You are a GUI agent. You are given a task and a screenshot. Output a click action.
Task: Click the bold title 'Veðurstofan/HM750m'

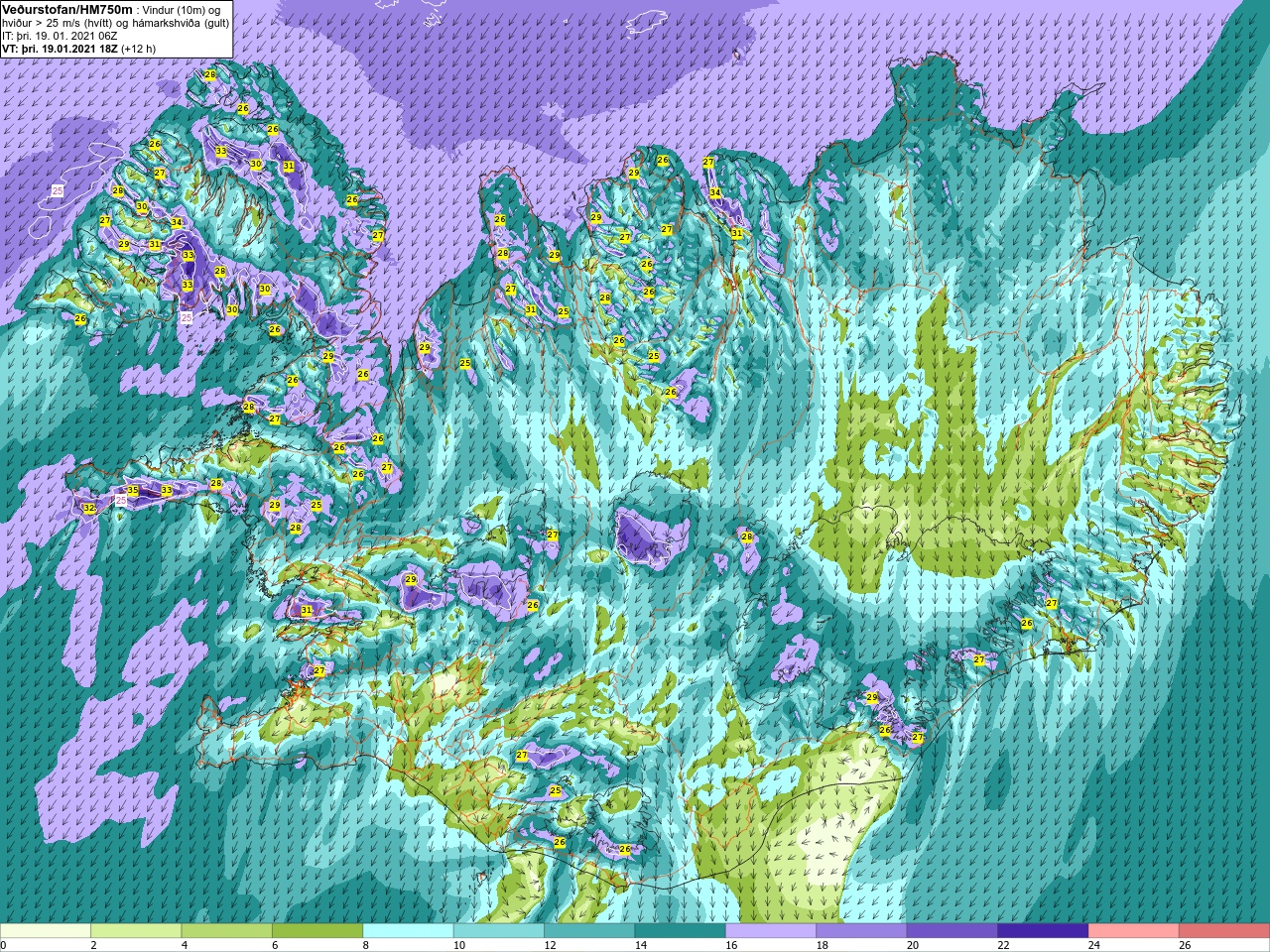[x=67, y=9]
